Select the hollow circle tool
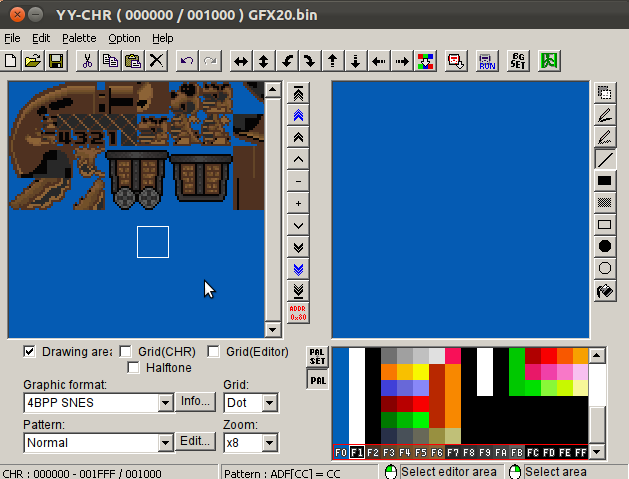 (605, 268)
